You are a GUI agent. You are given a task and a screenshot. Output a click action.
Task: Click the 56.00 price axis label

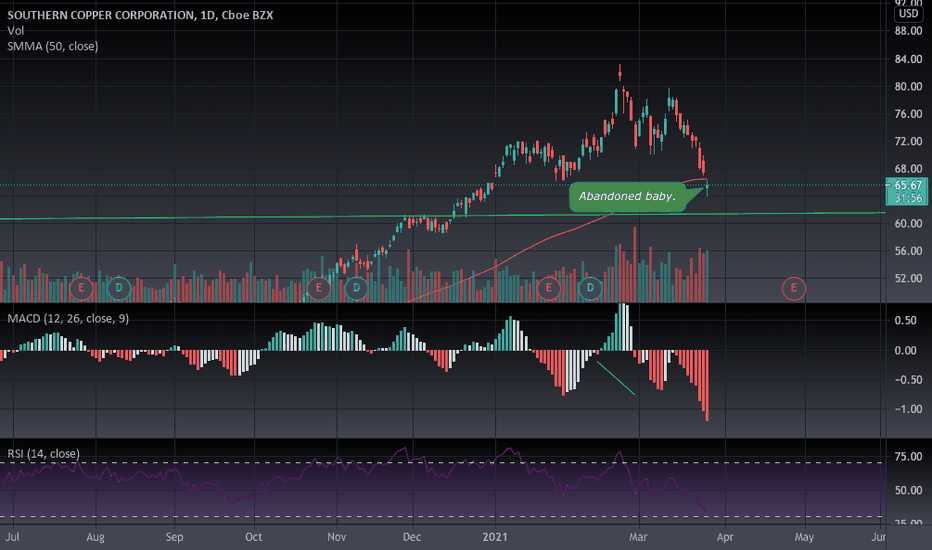(x=908, y=251)
